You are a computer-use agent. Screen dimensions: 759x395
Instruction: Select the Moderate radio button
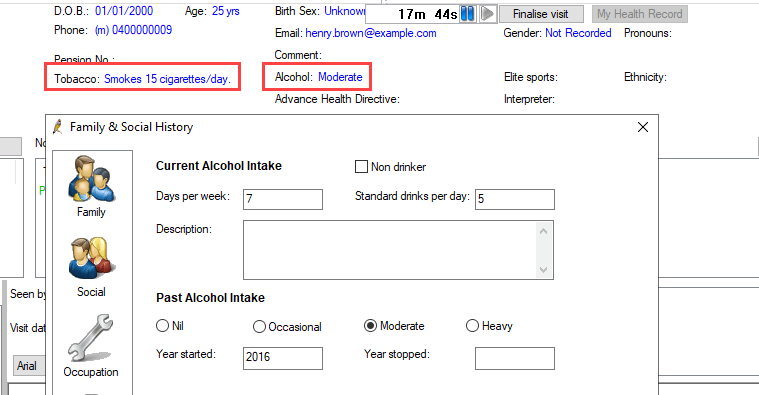tap(370, 326)
